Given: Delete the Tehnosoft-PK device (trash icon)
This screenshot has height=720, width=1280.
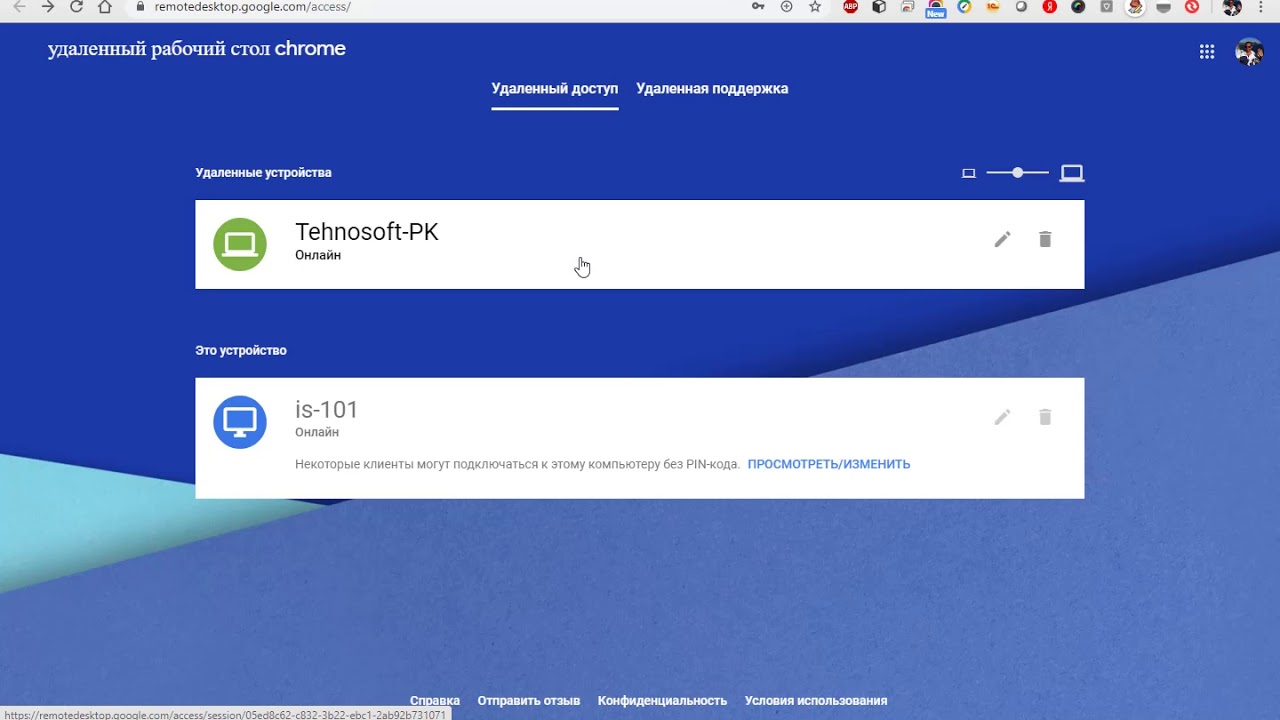Looking at the screenshot, I should click(1045, 239).
